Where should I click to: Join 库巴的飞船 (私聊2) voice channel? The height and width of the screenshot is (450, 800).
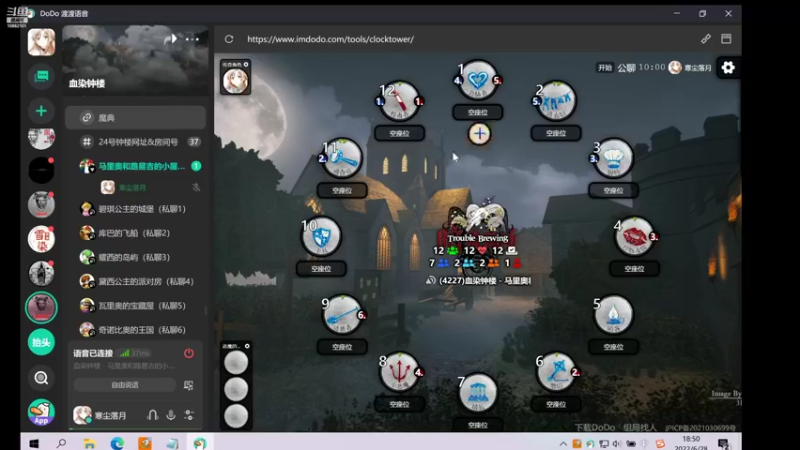coord(135,233)
